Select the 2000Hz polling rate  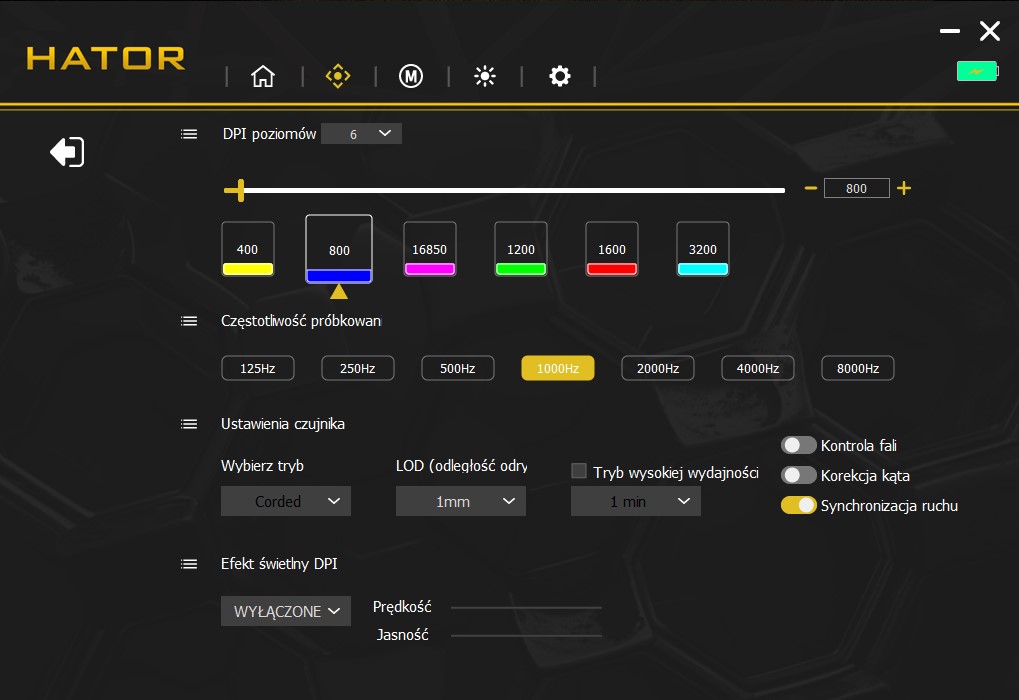(657, 368)
